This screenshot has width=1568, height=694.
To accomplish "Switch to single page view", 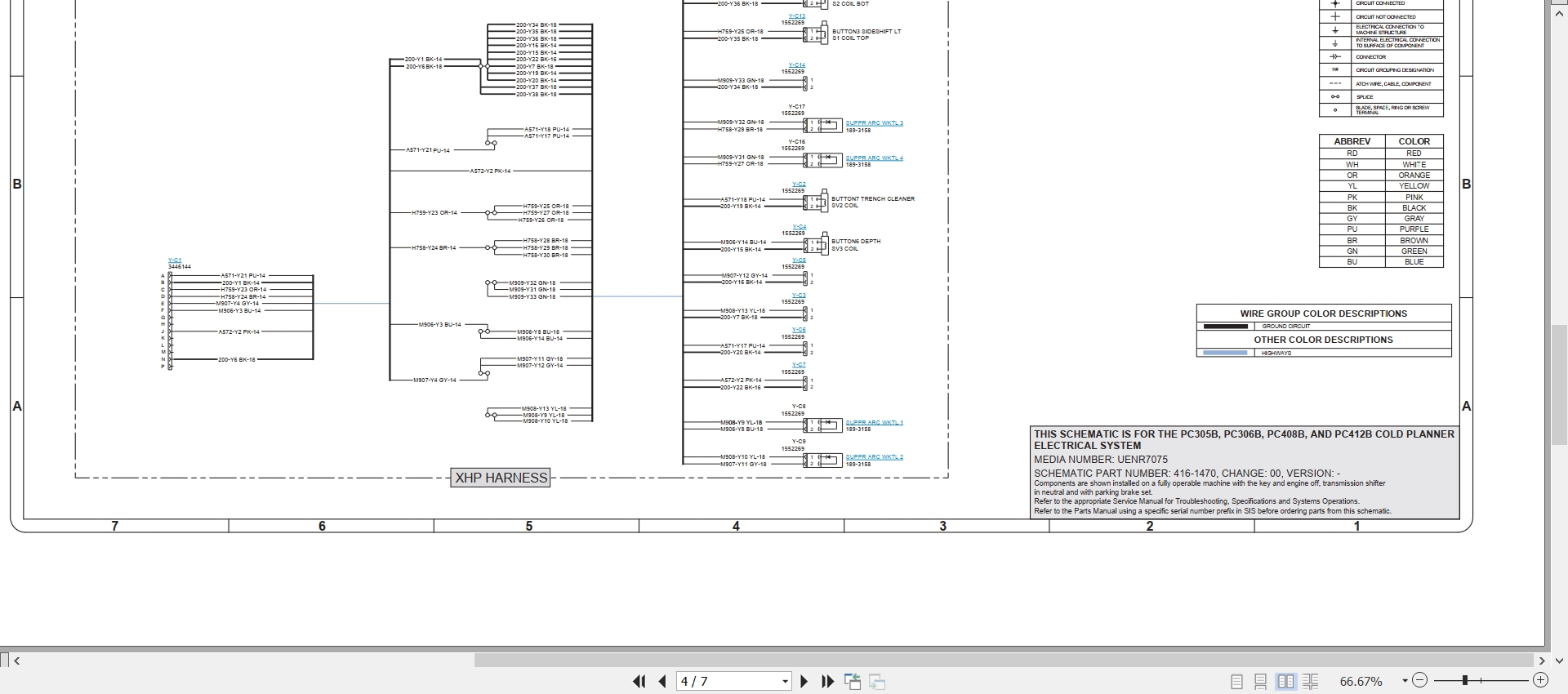I will [x=1236, y=681].
